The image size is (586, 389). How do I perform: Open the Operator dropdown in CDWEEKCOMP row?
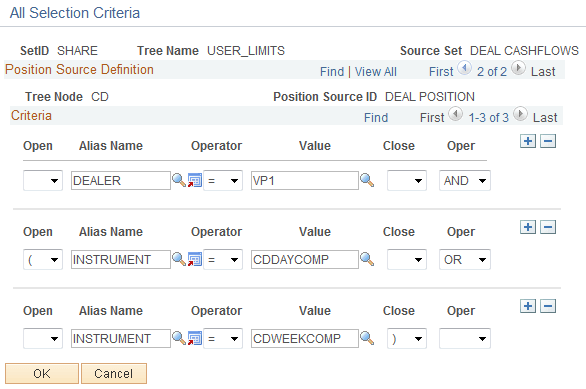point(223,339)
